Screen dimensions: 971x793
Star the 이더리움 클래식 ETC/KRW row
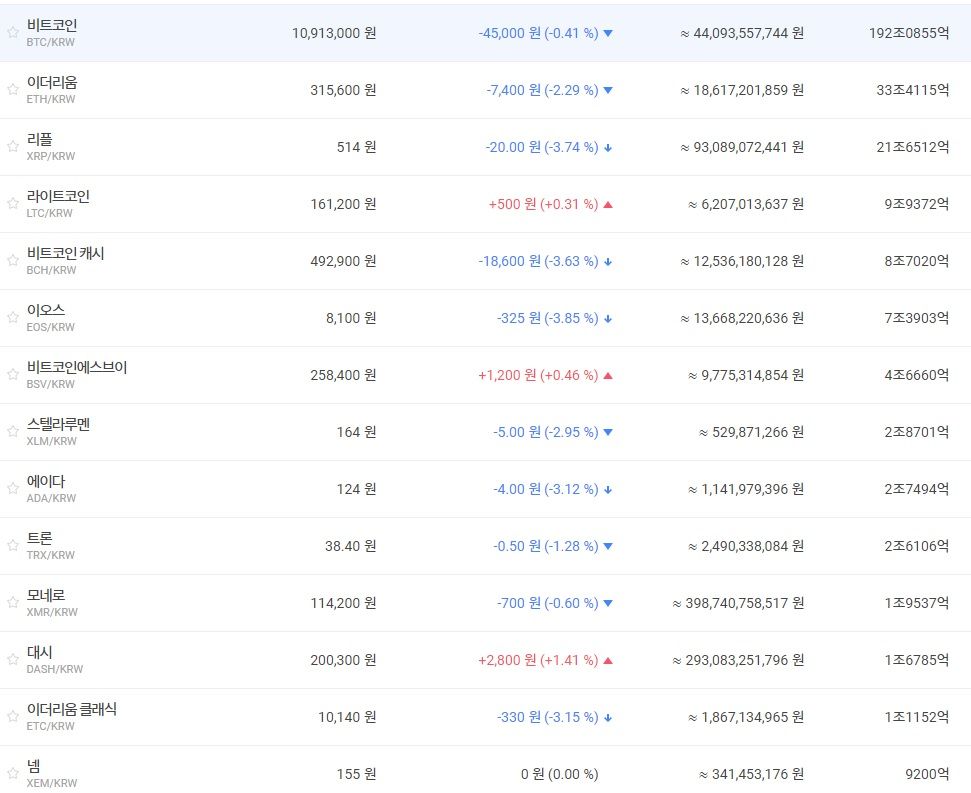coord(12,716)
